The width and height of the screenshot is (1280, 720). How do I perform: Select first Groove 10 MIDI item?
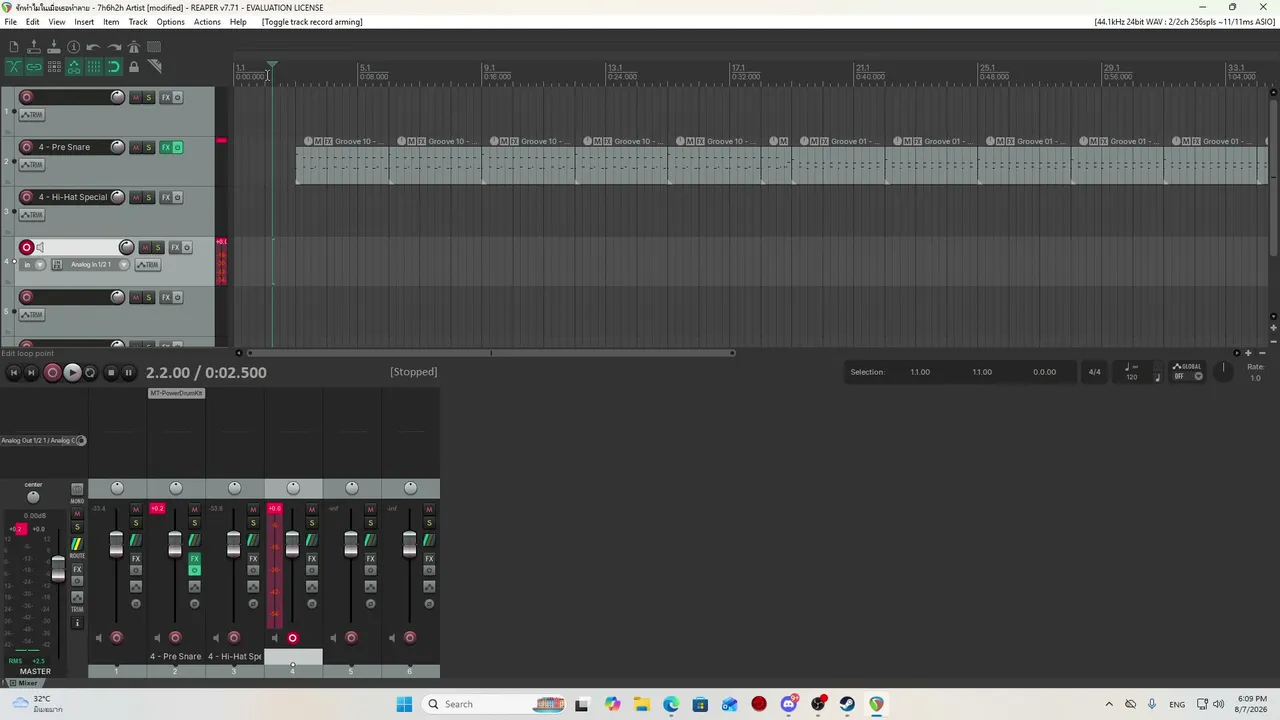click(x=343, y=160)
